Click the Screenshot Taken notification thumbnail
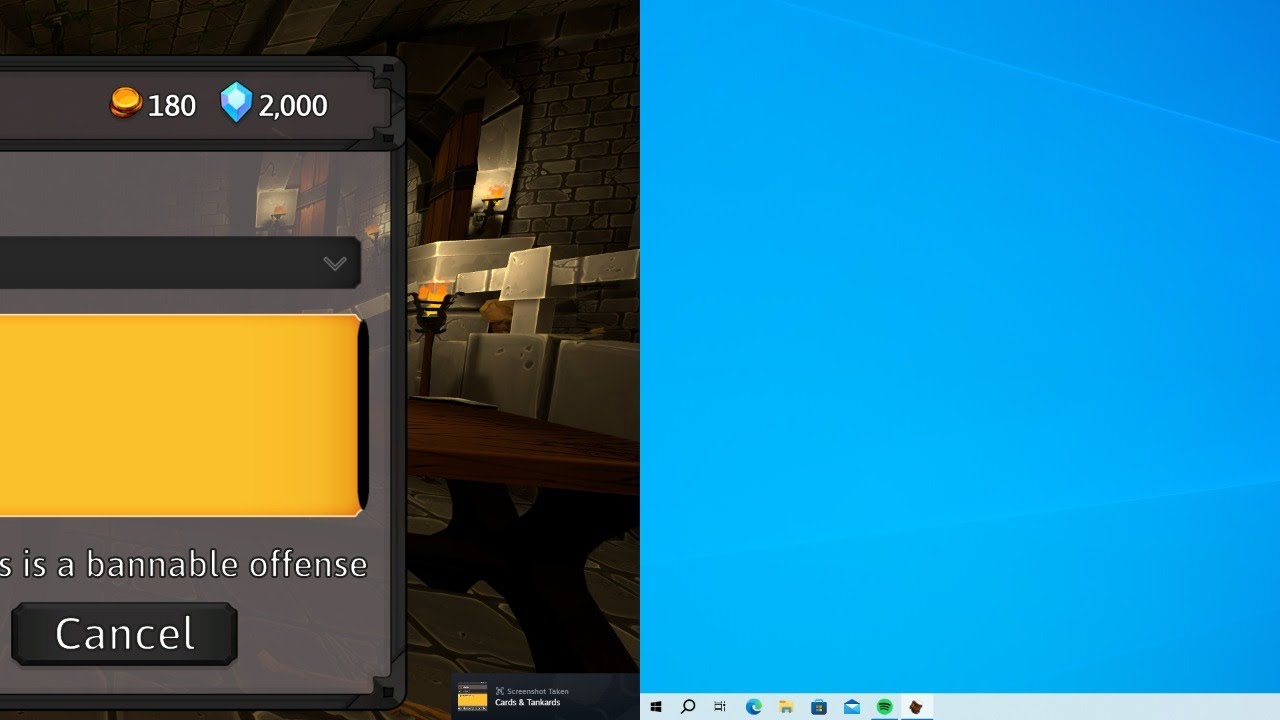The height and width of the screenshot is (720, 1280). tap(472, 696)
